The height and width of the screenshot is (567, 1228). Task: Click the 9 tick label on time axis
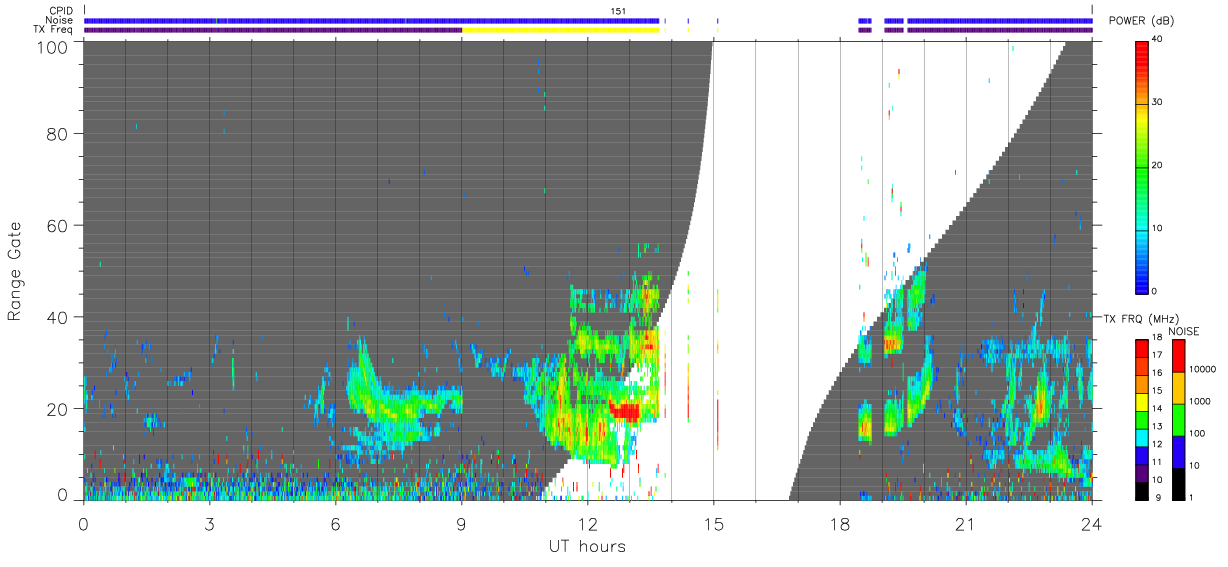tap(461, 524)
